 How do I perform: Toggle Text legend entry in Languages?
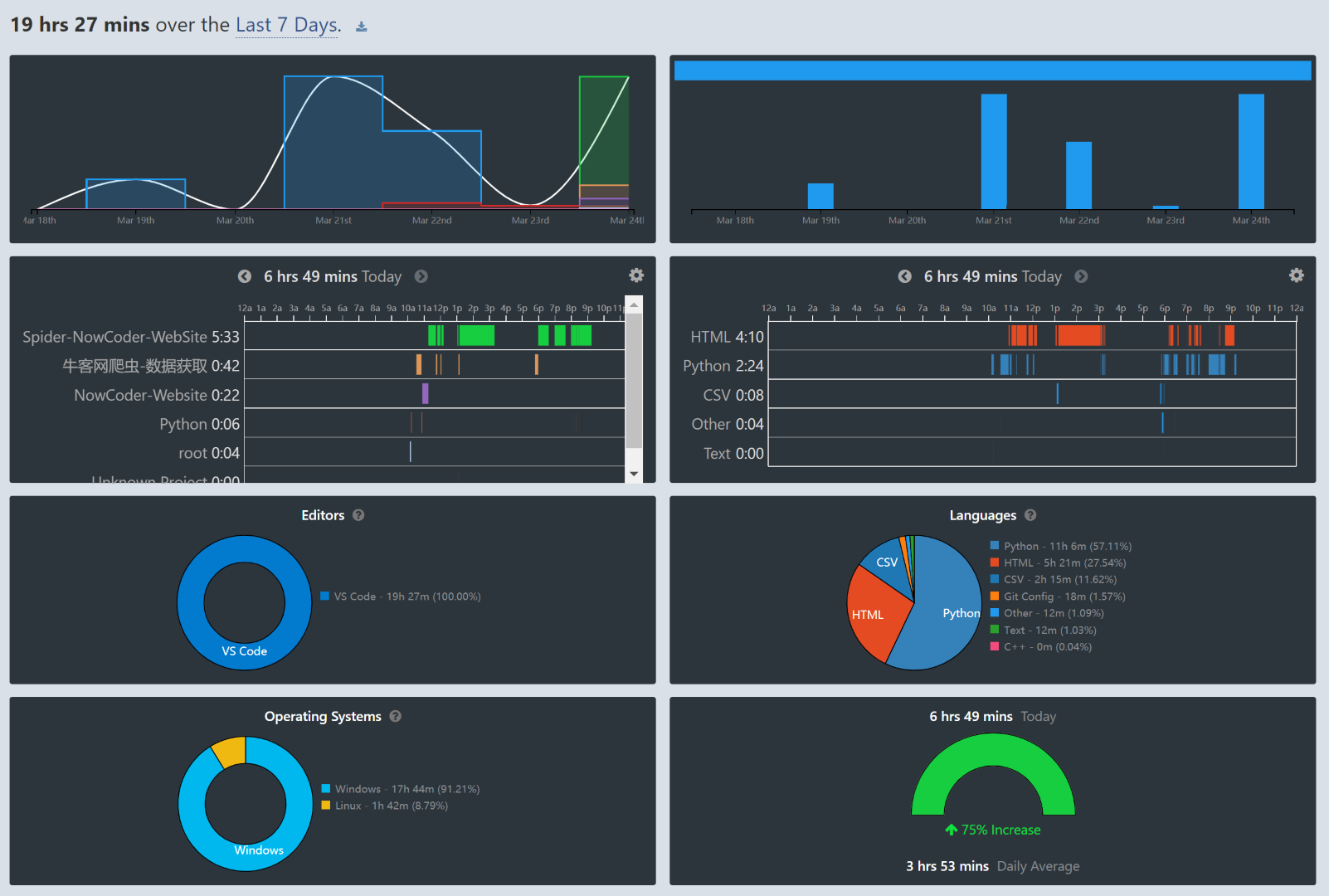click(x=1044, y=631)
